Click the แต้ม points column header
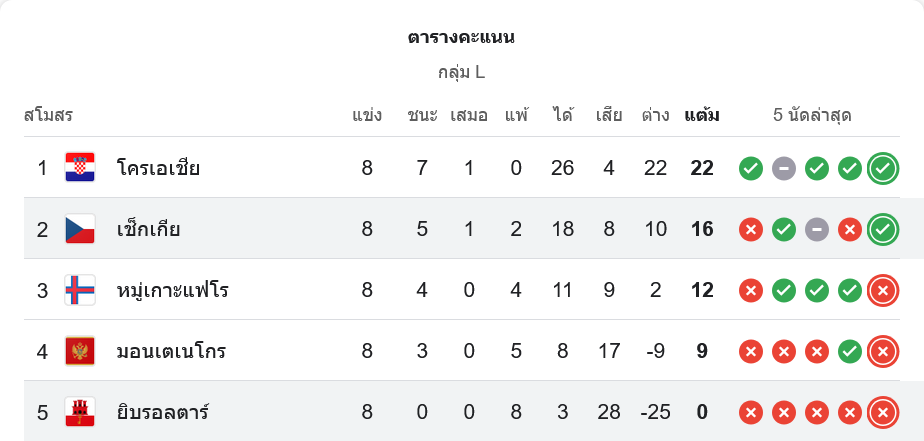This screenshot has height=441, width=924. point(702,115)
